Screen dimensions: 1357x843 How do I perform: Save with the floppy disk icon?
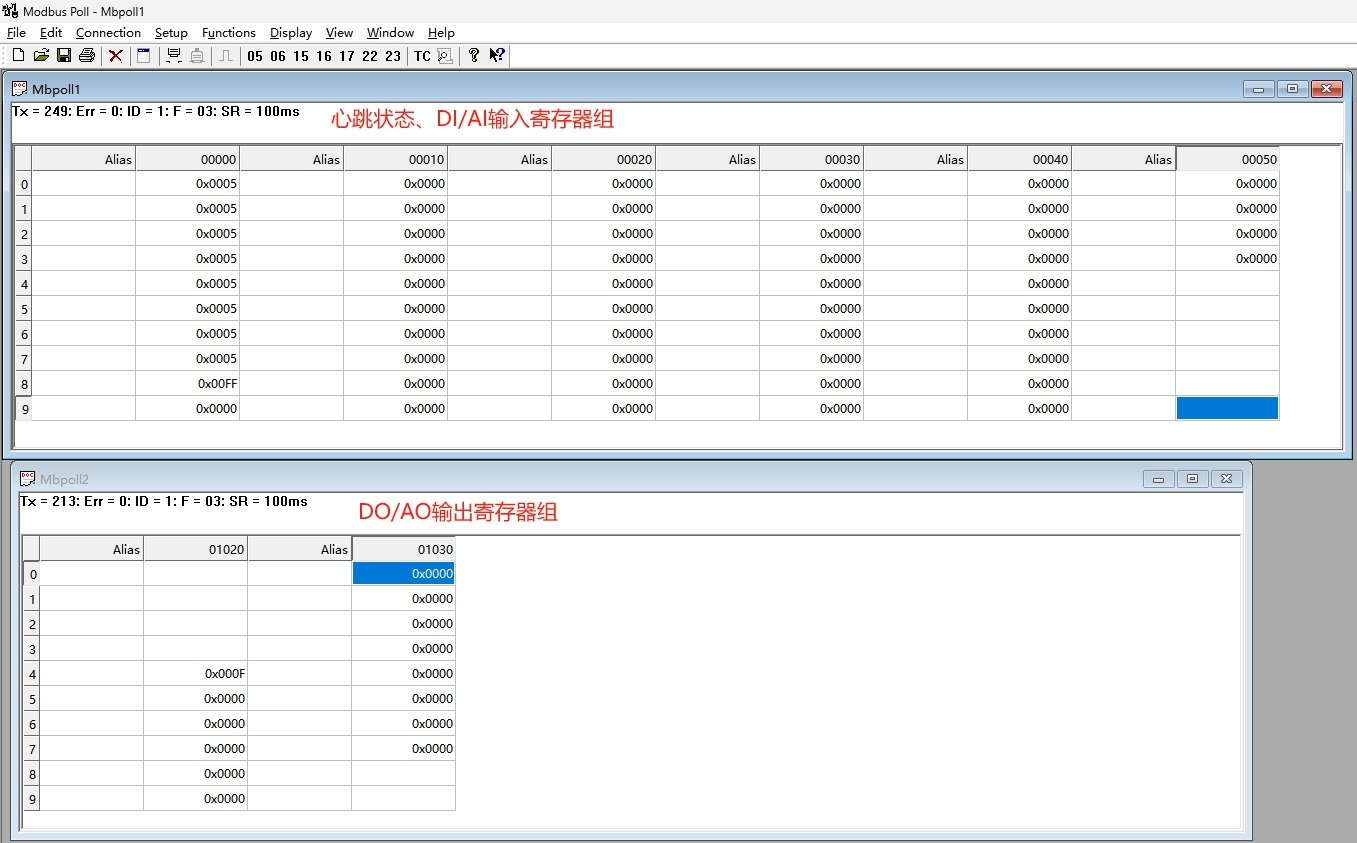pyautogui.click(x=64, y=56)
